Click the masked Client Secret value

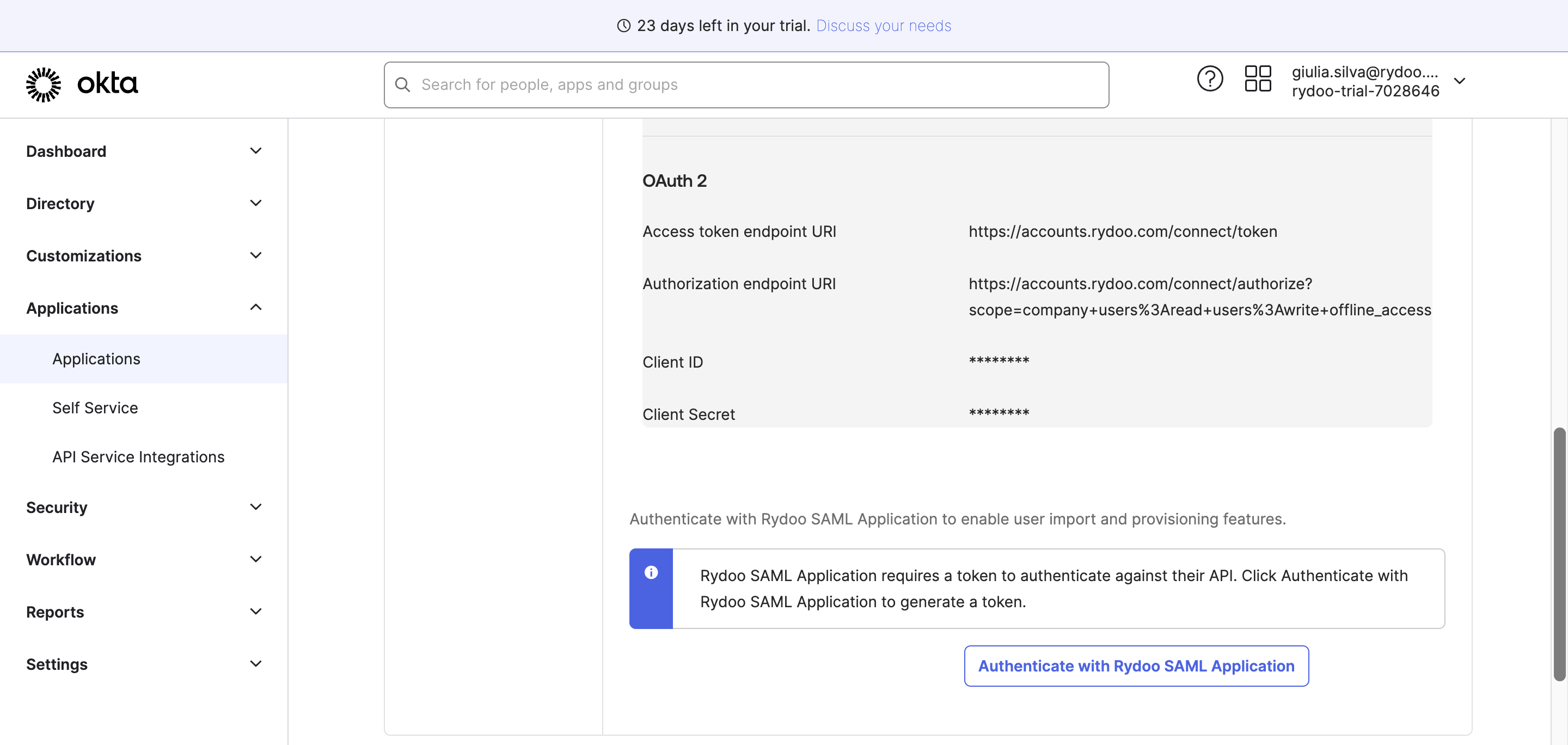pos(999,413)
